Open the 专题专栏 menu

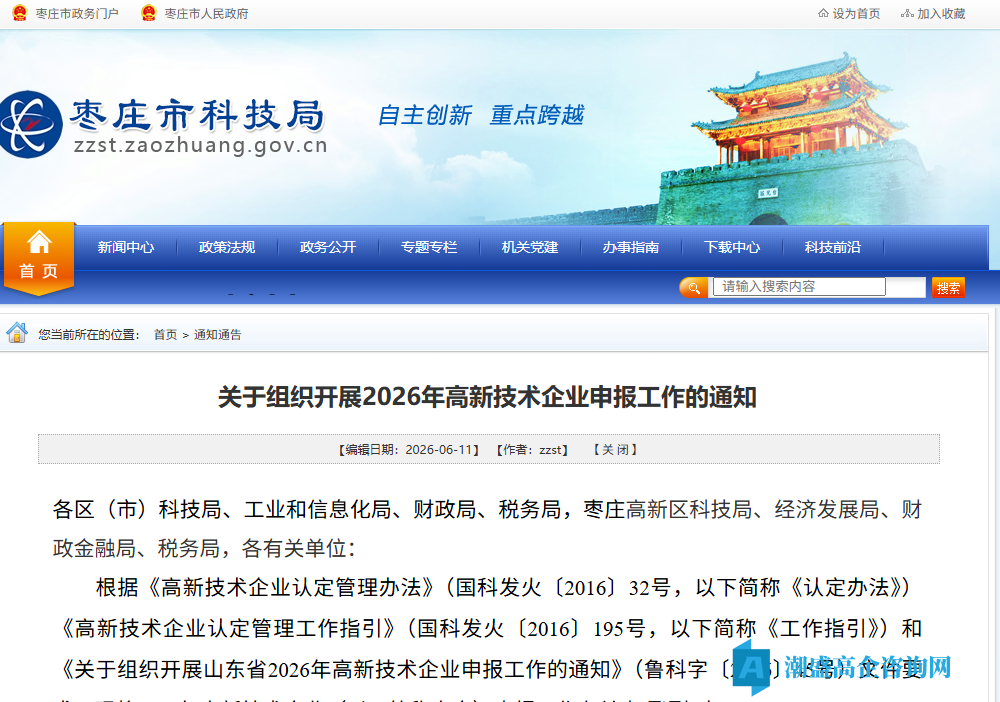coord(429,247)
